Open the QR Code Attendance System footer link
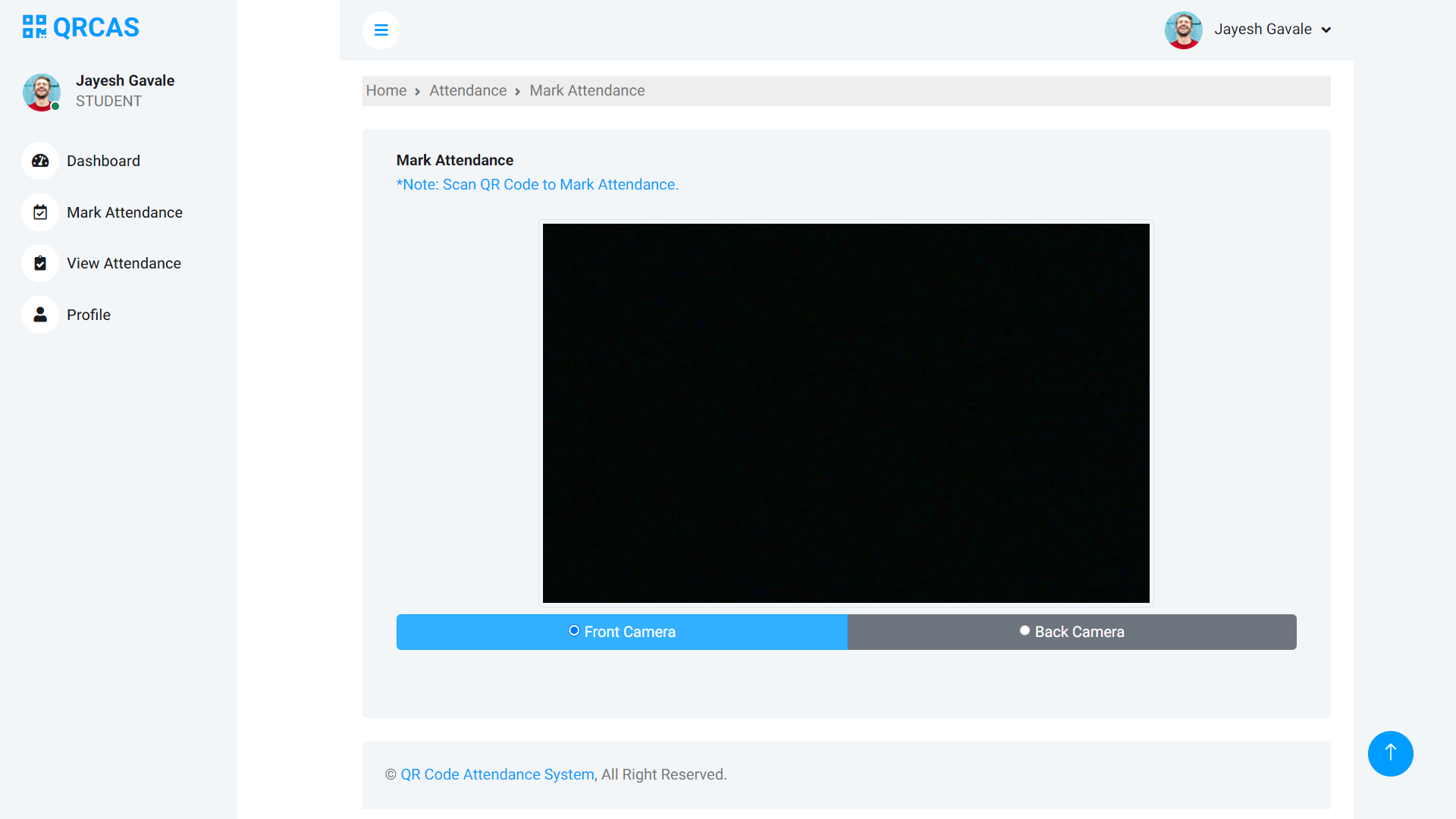Screen dimensions: 1456x819 pyautogui.click(x=497, y=774)
